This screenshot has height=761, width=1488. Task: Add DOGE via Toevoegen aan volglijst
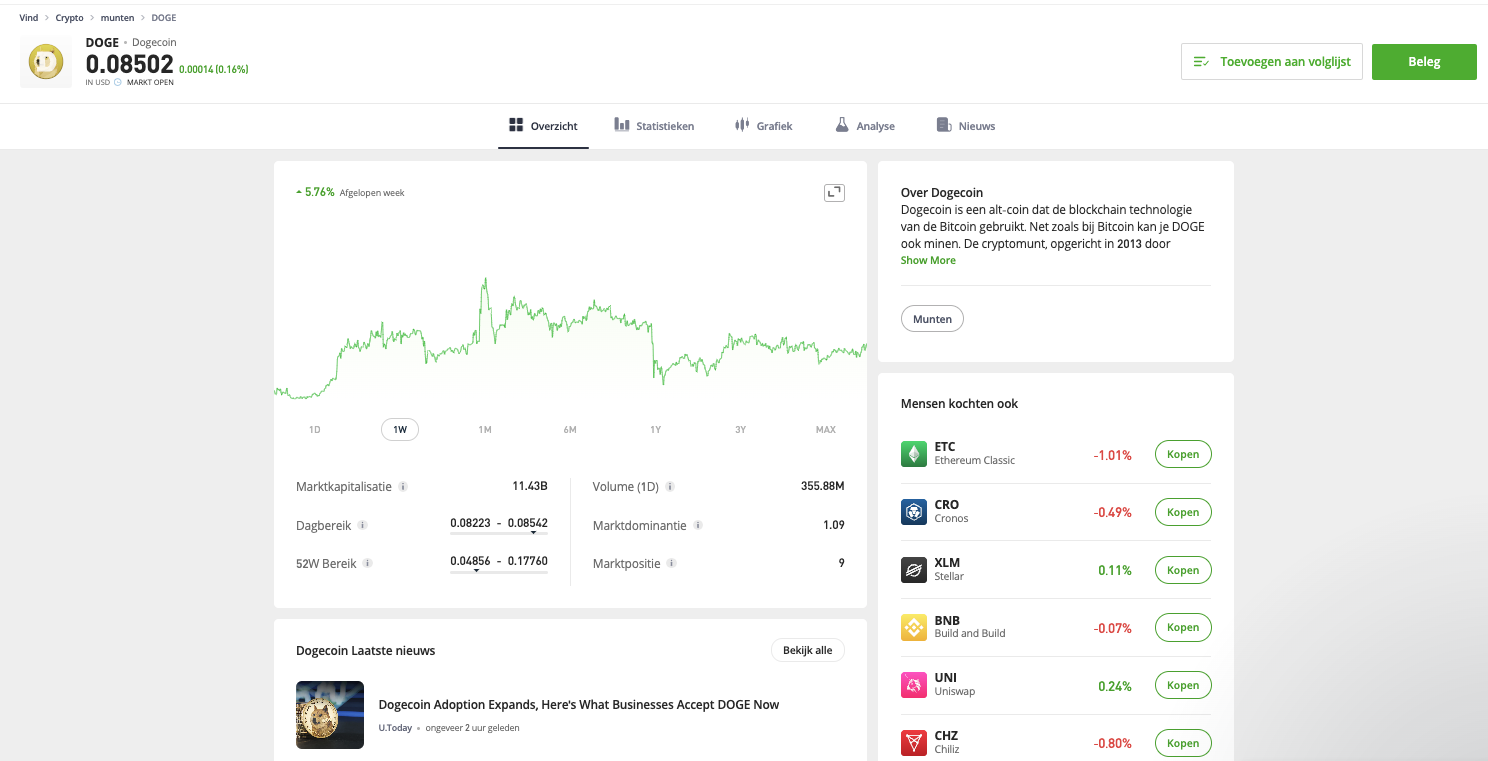1271,62
